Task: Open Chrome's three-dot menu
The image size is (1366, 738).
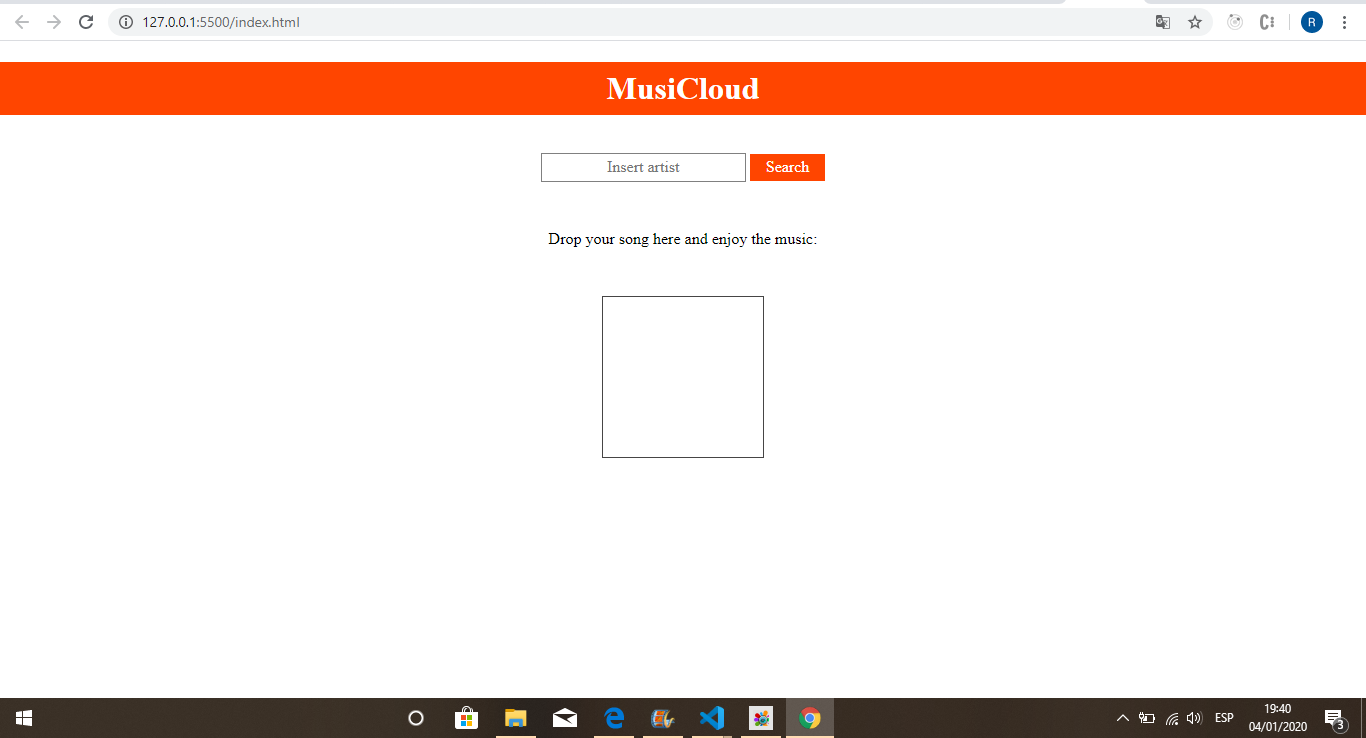Action: click(x=1344, y=22)
